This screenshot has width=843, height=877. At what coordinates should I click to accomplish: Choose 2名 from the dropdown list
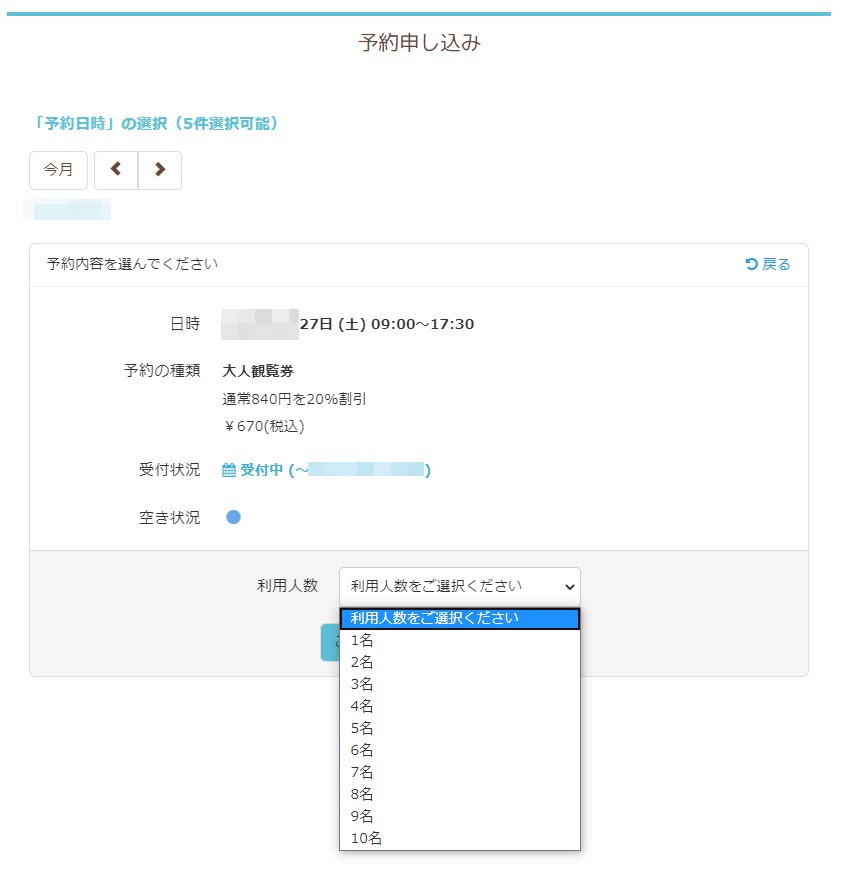pyautogui.click(x=362, y=663)
